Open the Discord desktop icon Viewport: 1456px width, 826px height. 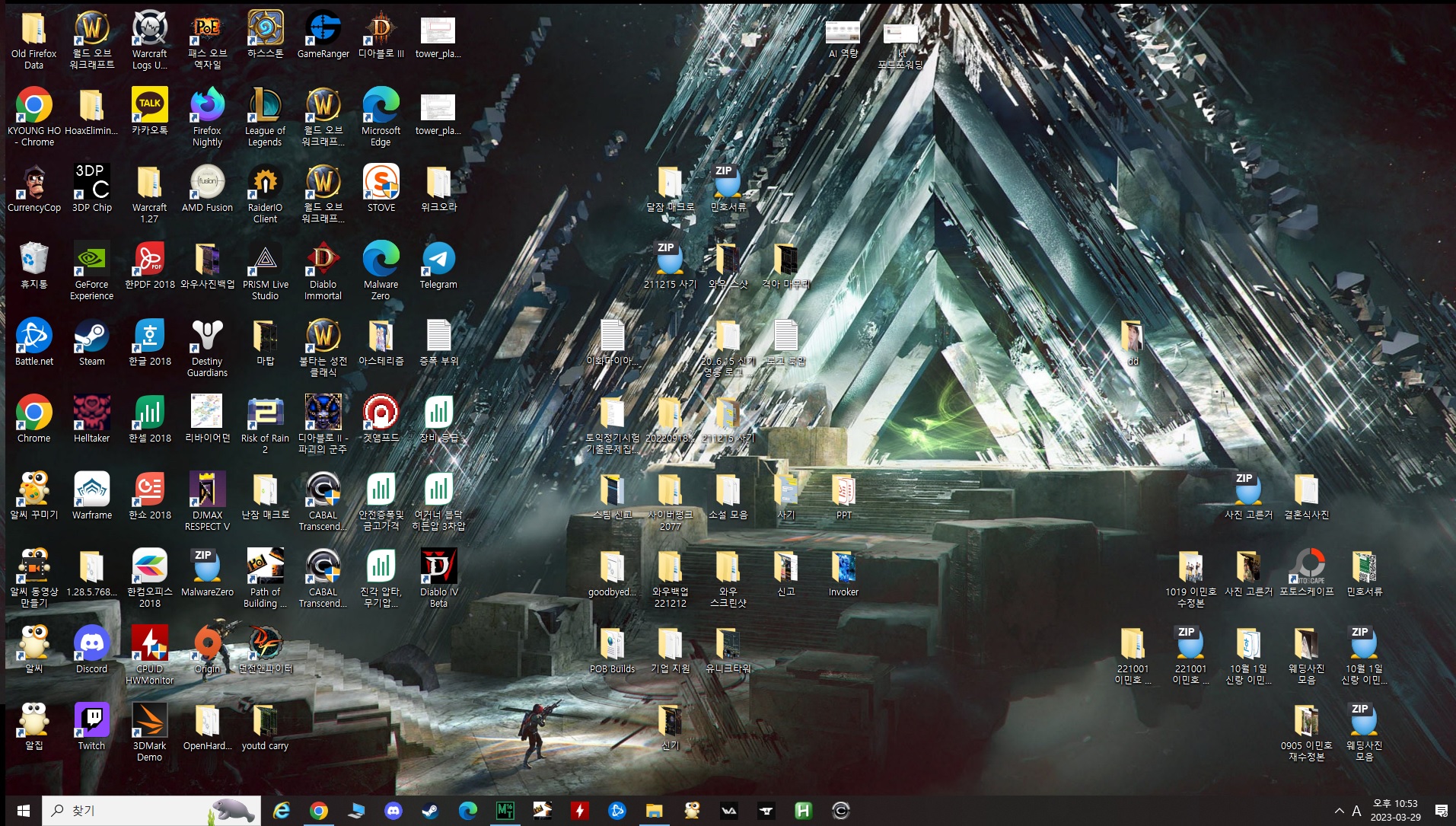91,650
